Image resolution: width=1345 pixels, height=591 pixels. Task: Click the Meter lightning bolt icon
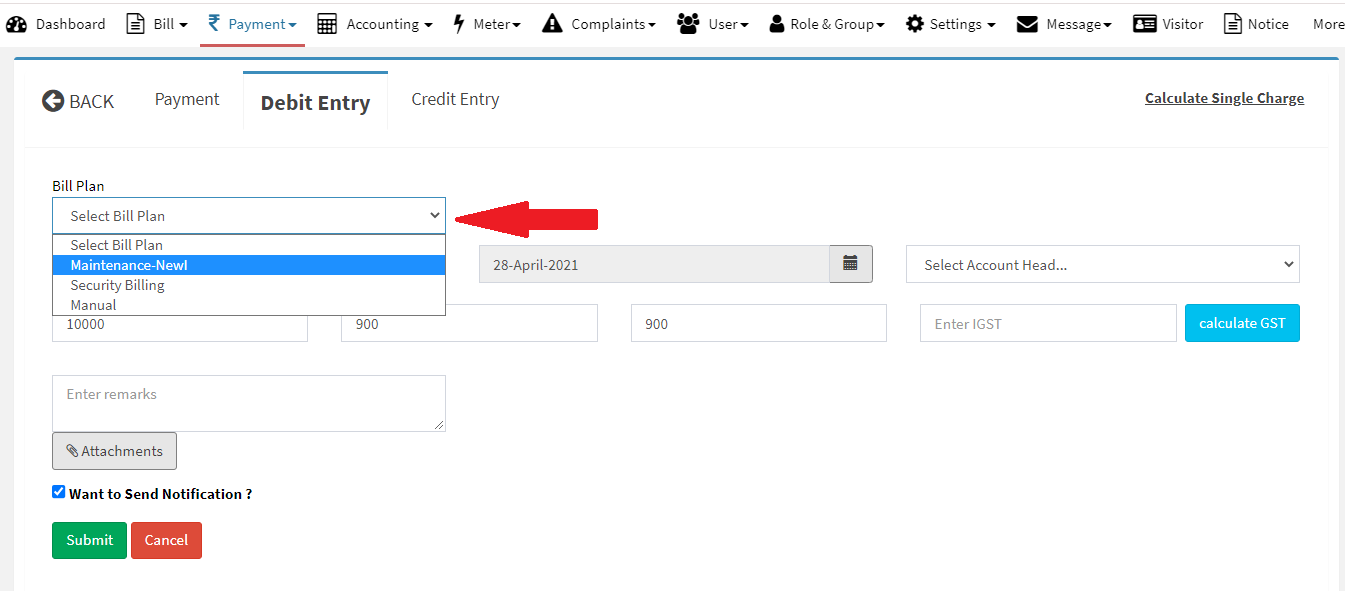coord(459,24)
